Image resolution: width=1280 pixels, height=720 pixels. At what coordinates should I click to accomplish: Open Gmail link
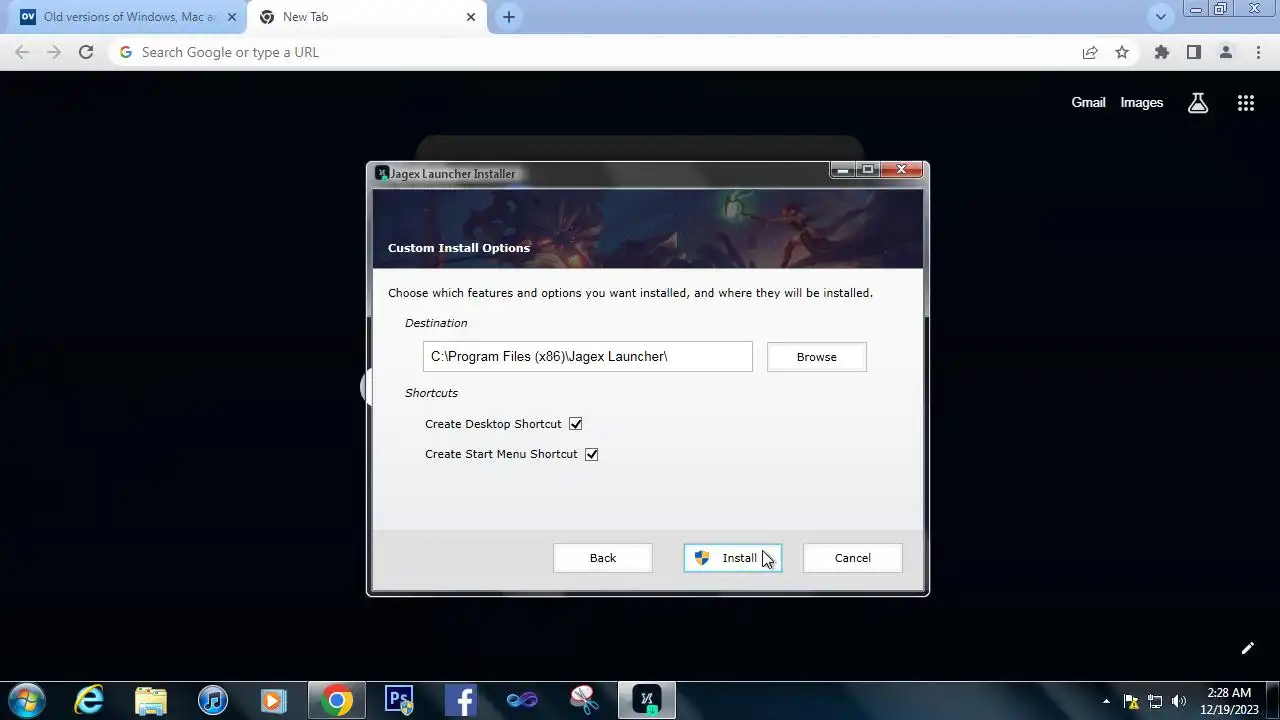pos(1088,102)
